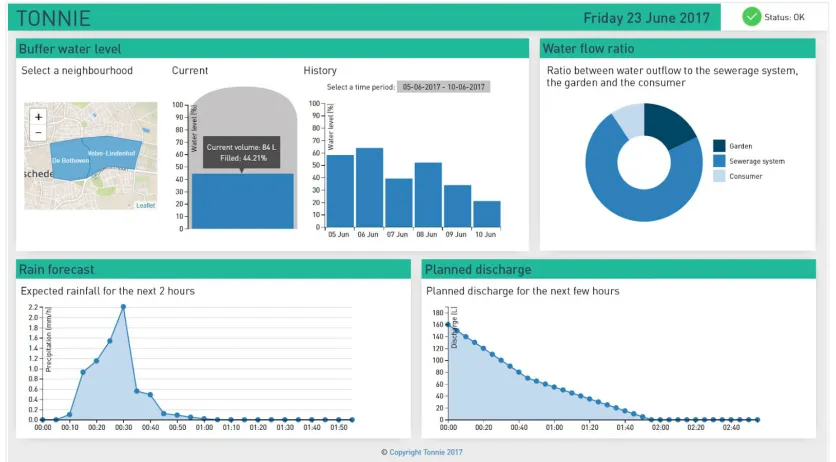
Task: Zoom in on the neighbourhood map
Action: pyautogui.click(x=38, y=117)
